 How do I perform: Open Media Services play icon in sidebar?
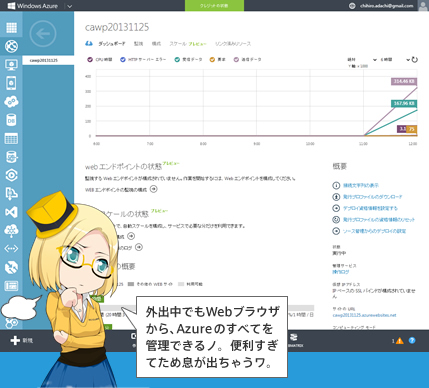coord(11,175)
